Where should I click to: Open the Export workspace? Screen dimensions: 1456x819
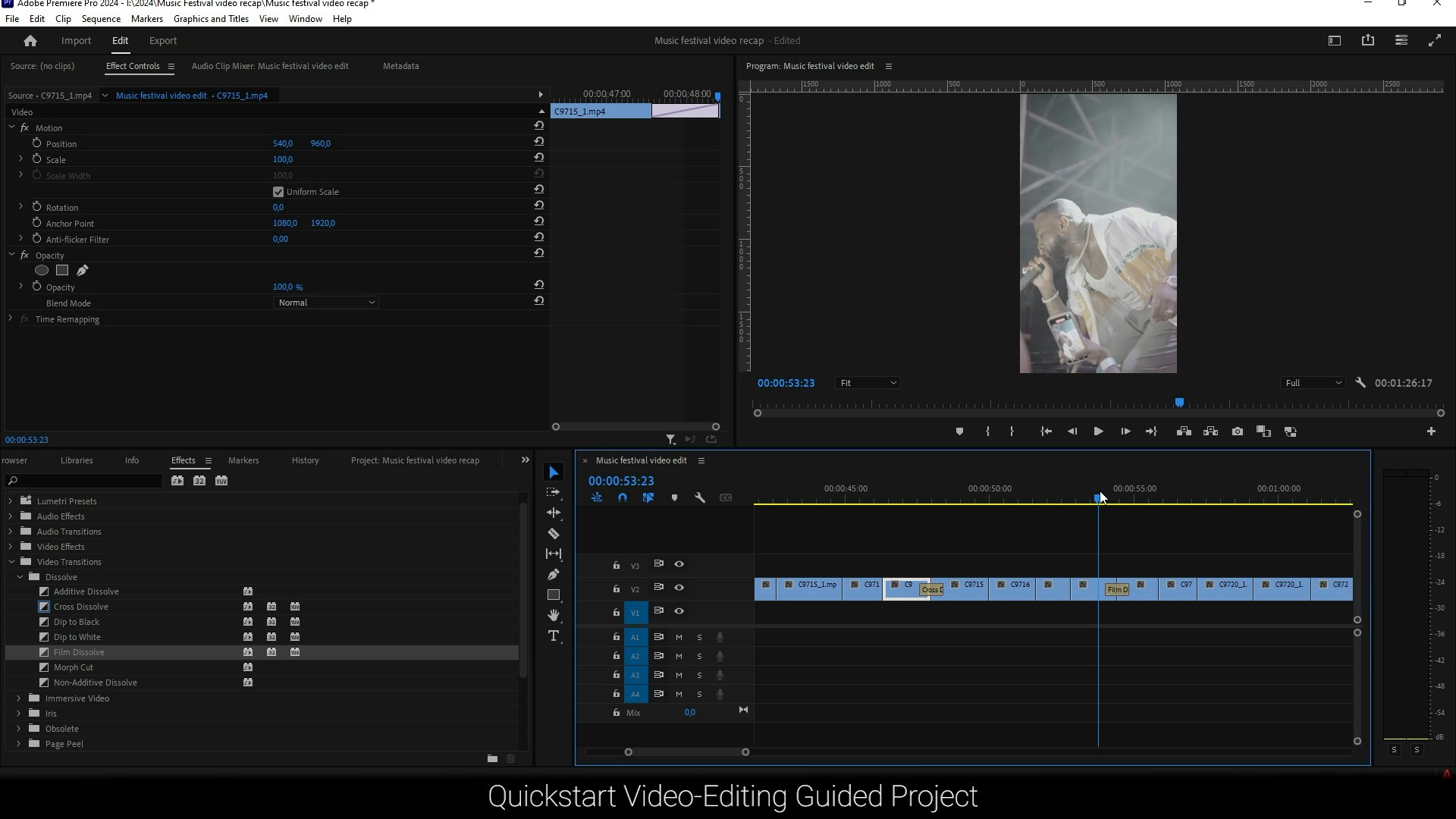162,41
